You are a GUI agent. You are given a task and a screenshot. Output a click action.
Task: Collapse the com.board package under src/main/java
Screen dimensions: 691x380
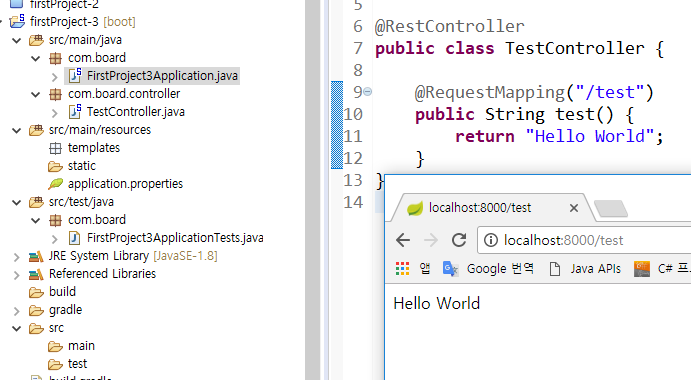[x=36, y=58]
